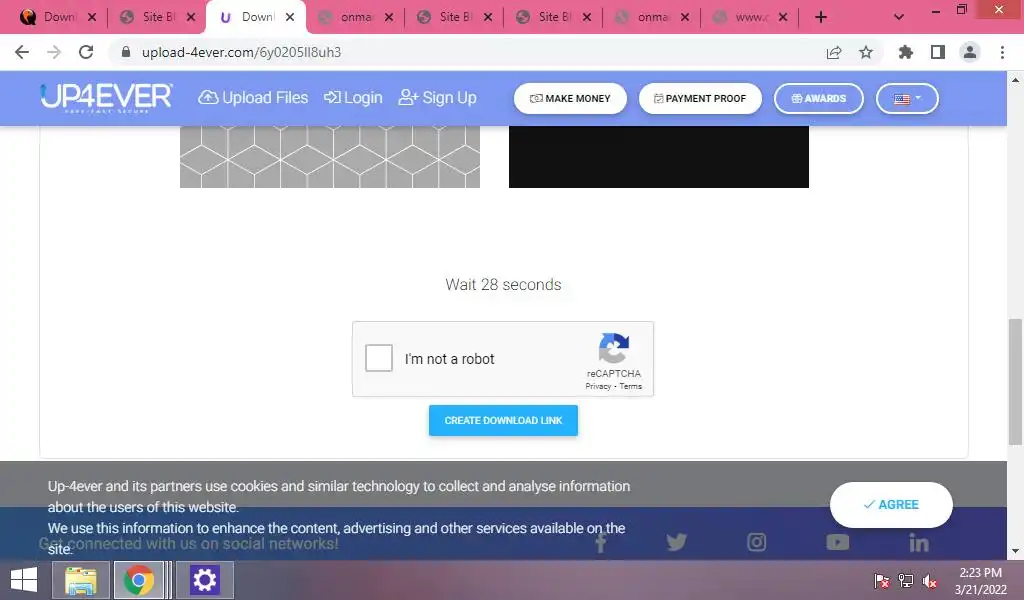This screenshot has width=1024, height=600.
Task: Click the Action Center flag tray icon
Action: [x=882, y=580]
